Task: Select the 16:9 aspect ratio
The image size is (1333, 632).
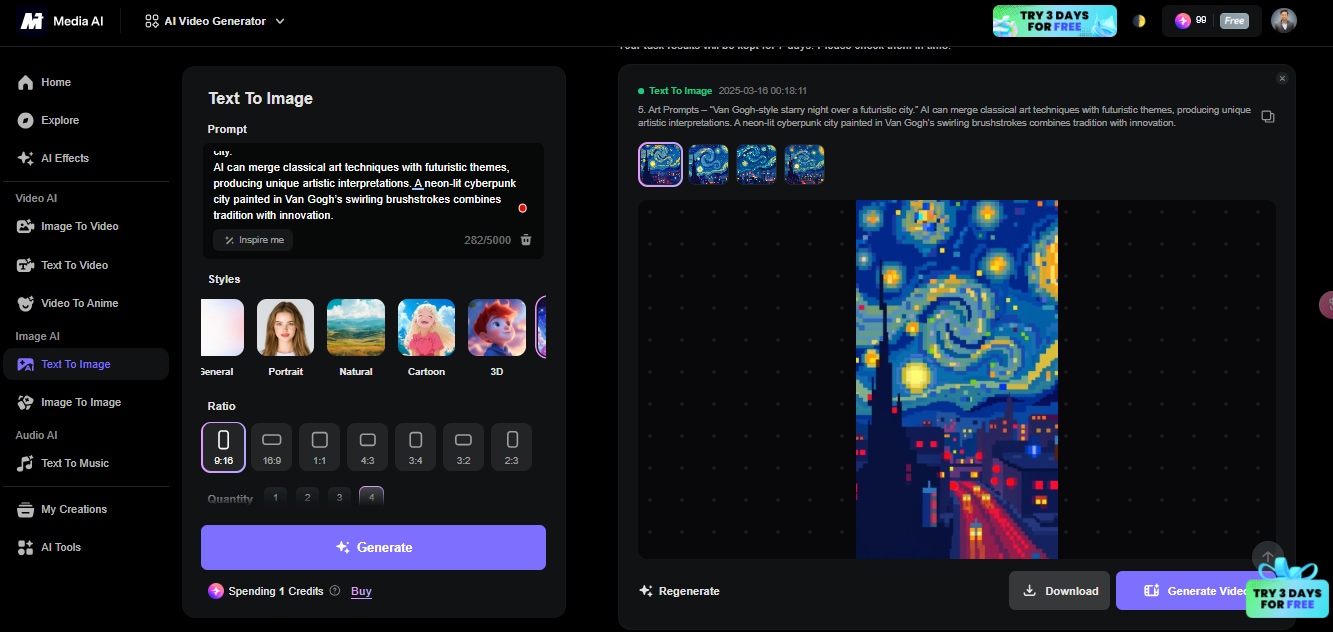Action: (271, 447)
